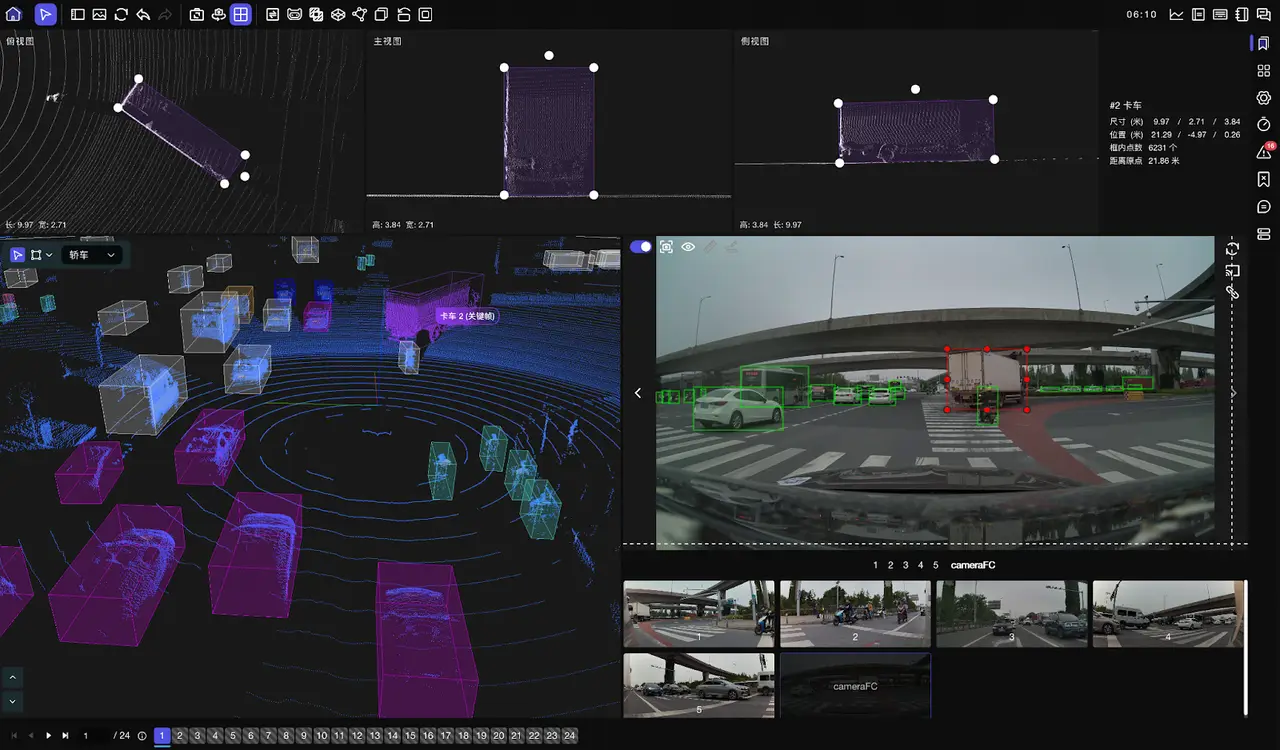Image resolution: width=1280 pixels, height=750 pixels.
Task: Click the image picture icon in toolbar
Action: point(99,15)
